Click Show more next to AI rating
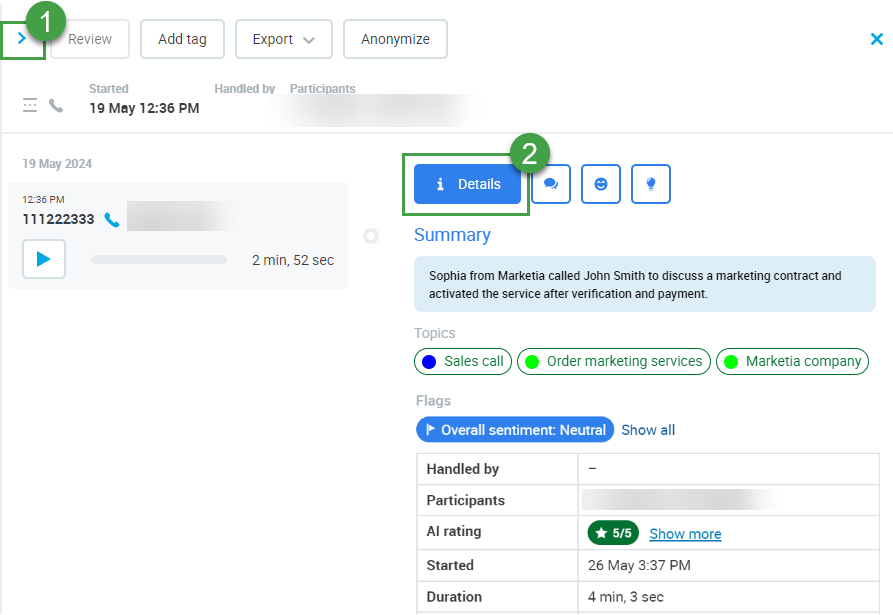Image resolution: width=893 pixels, height=615 pixels. tap(685, 534)
